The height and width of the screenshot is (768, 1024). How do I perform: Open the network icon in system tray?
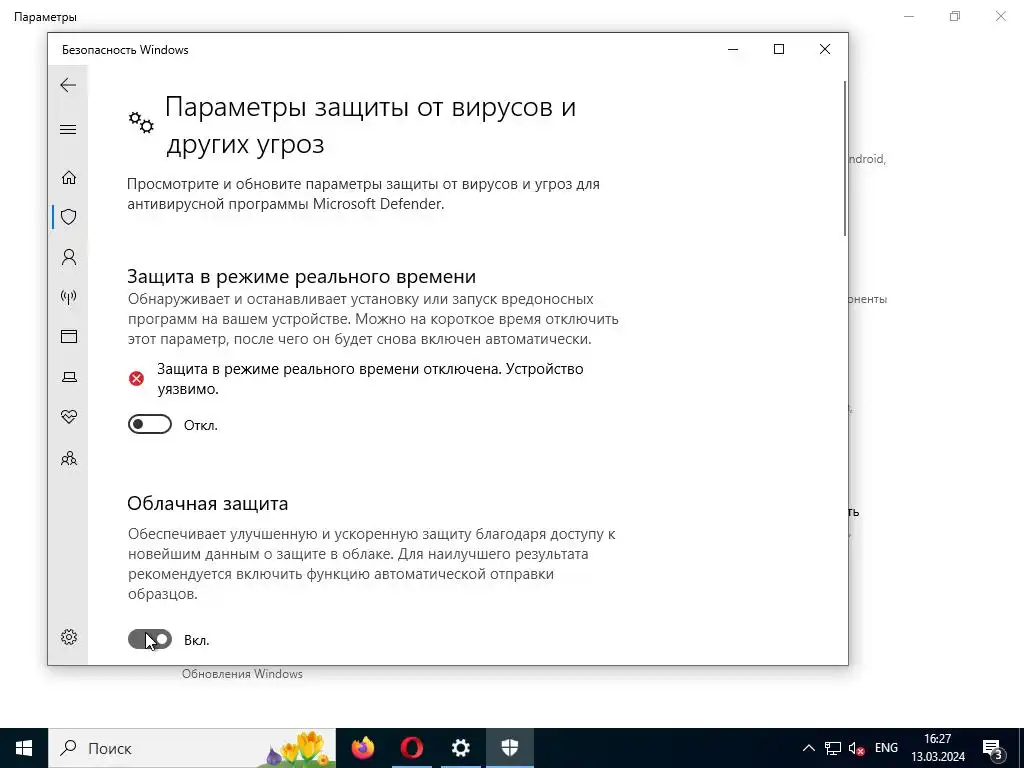(x=833, y=748)
